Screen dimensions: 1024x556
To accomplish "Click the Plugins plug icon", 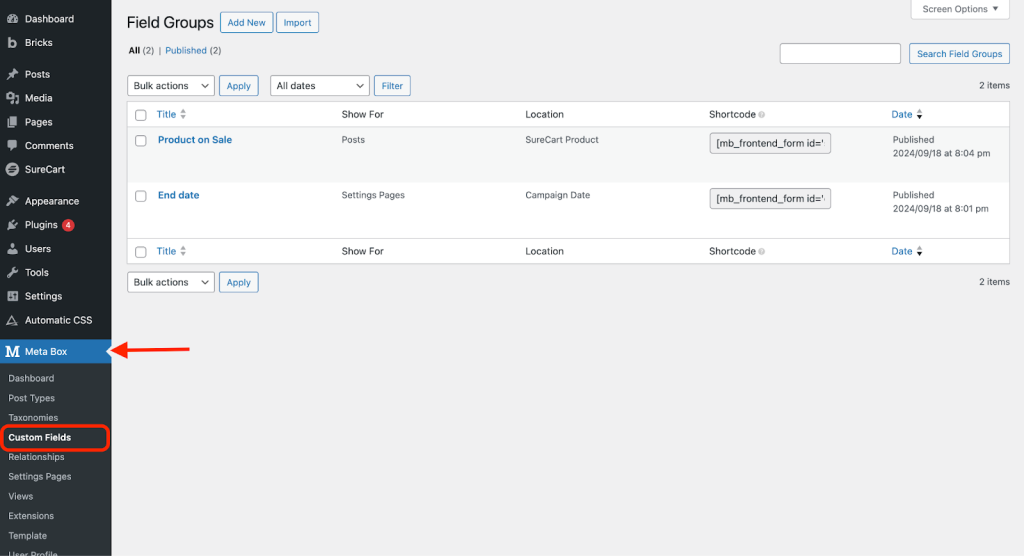I will point(12,225).
